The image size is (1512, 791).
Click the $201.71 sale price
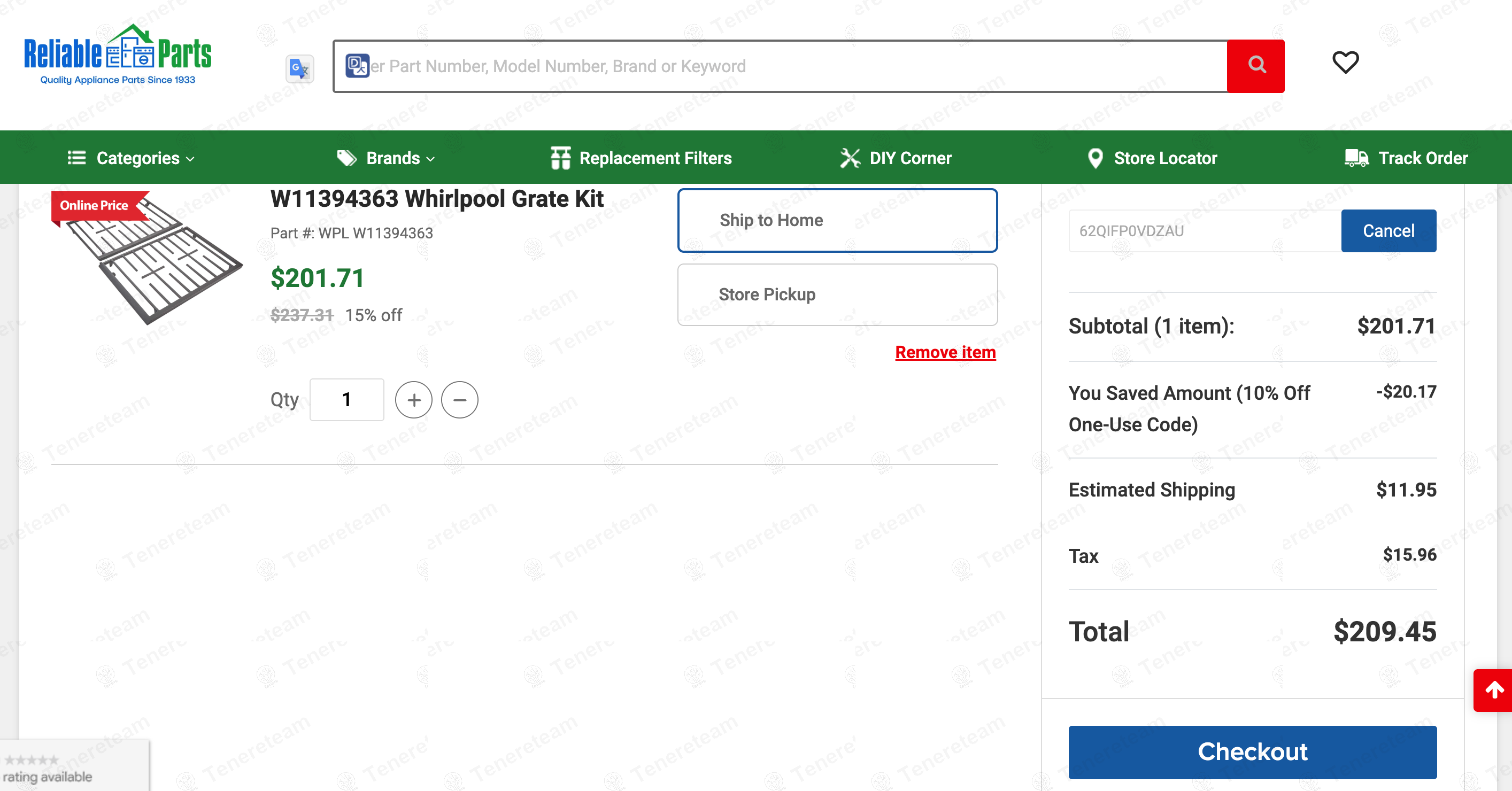coord(318,278)
